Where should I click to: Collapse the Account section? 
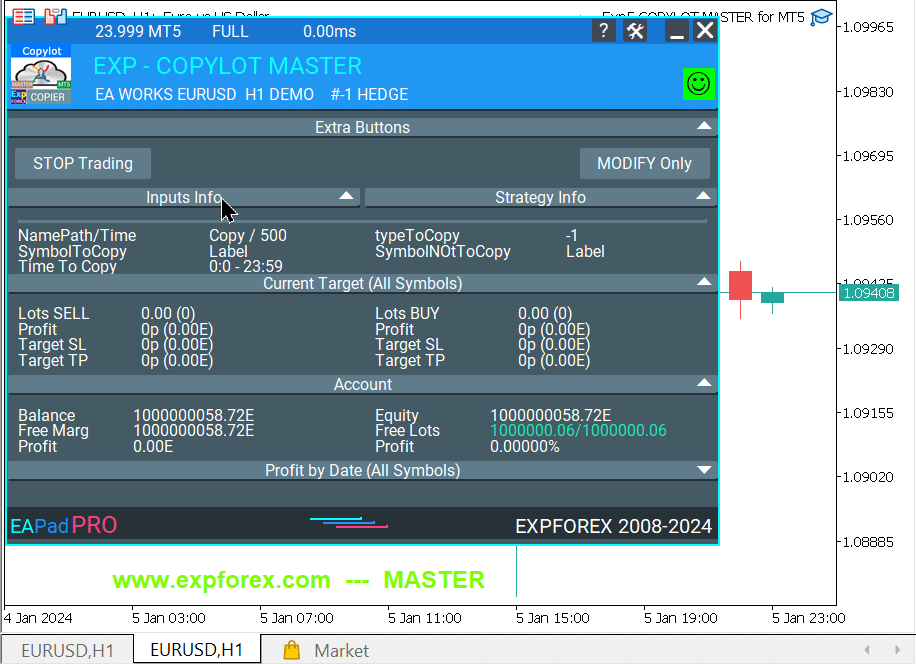[x=704, y=383]
